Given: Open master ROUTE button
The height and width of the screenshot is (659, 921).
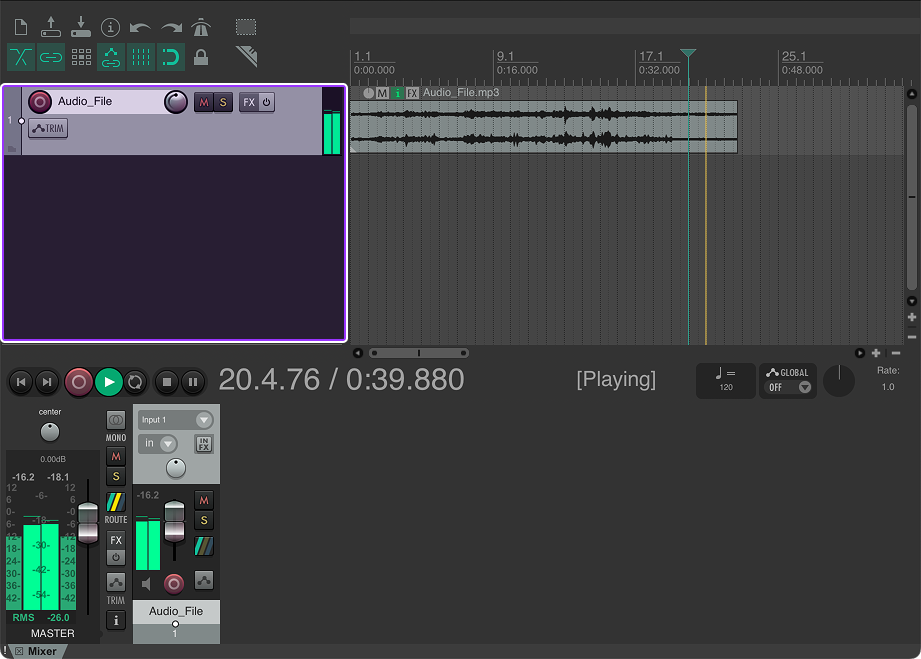Looking at the screenshot, I should coord(116,503).
